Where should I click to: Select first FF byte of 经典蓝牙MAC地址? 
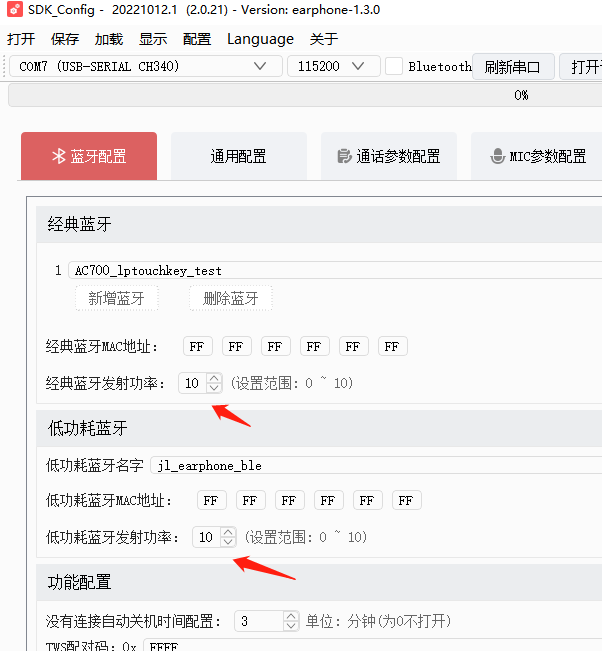(x=198, y=346)
